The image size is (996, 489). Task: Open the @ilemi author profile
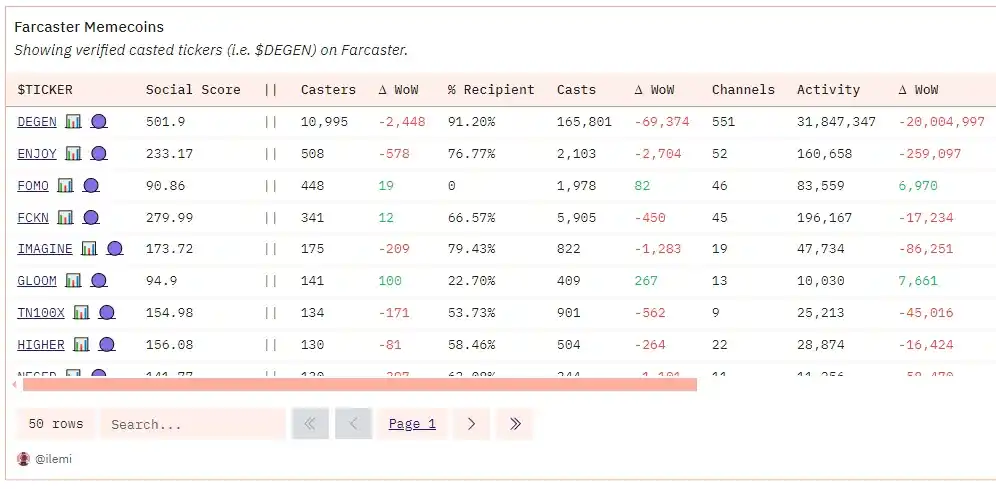pyautogui.click(x=52, y=459)
